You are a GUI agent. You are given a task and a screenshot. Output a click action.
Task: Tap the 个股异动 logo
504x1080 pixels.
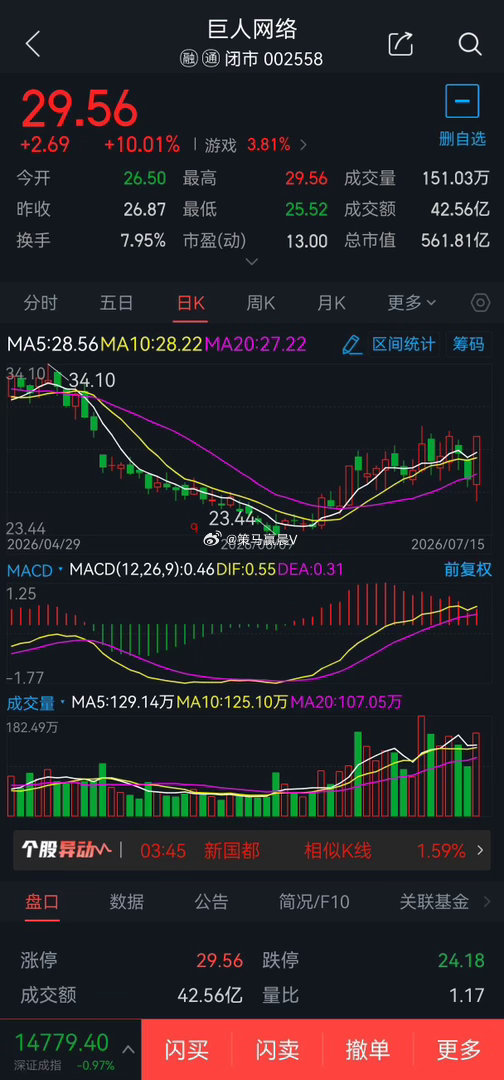click(66, 850)
